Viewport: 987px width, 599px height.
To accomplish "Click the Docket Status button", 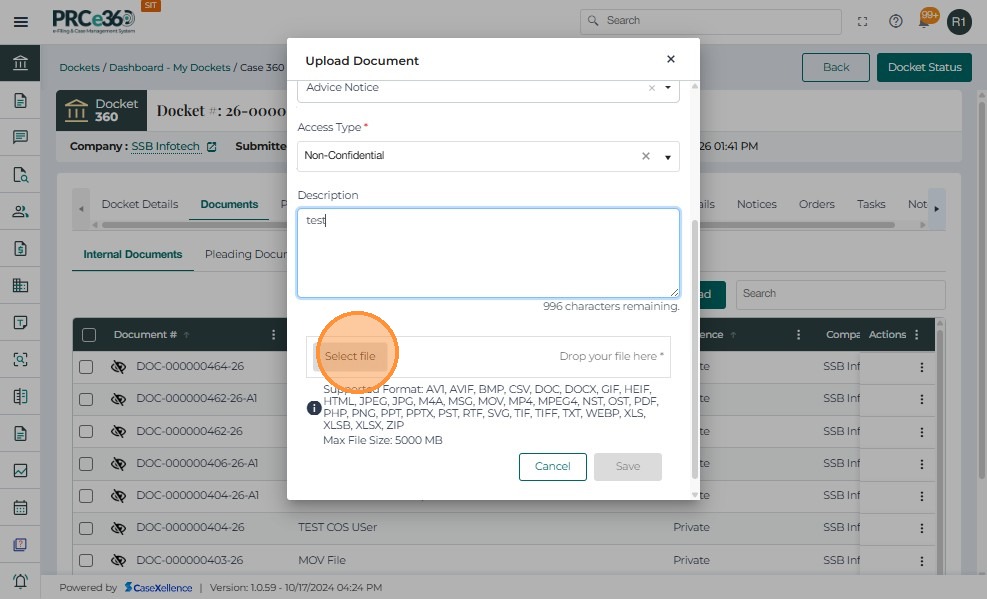I will [x=925, y=67].
